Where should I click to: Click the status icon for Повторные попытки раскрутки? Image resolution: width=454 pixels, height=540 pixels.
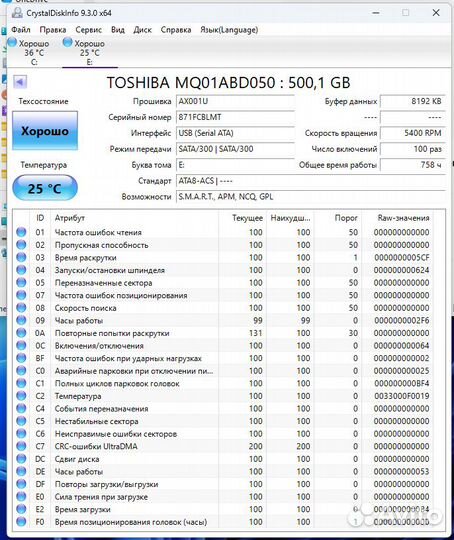pos(21,333)
